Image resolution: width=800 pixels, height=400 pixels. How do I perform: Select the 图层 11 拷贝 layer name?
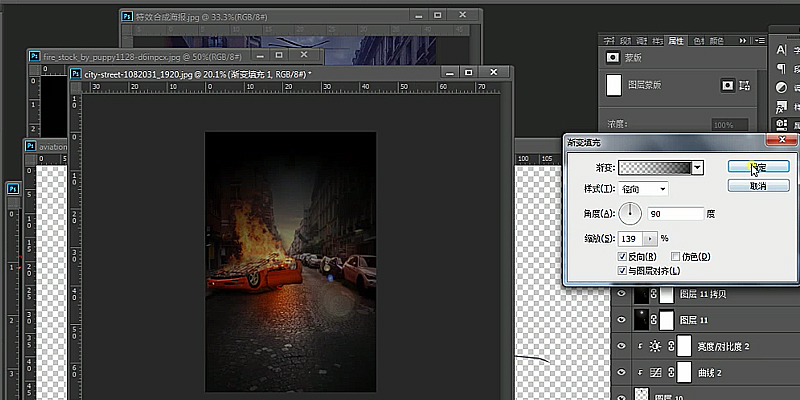click(x=703, y=294)
